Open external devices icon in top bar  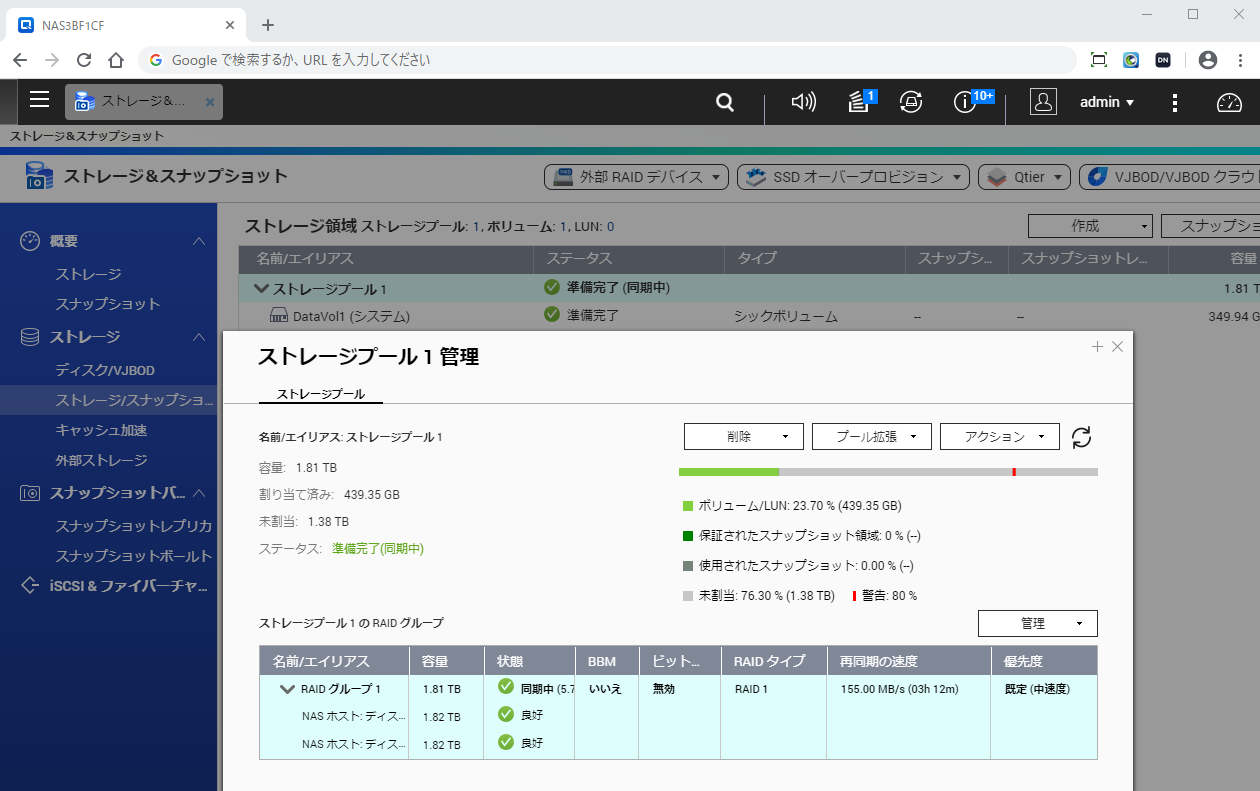click(x=911, y=102)
